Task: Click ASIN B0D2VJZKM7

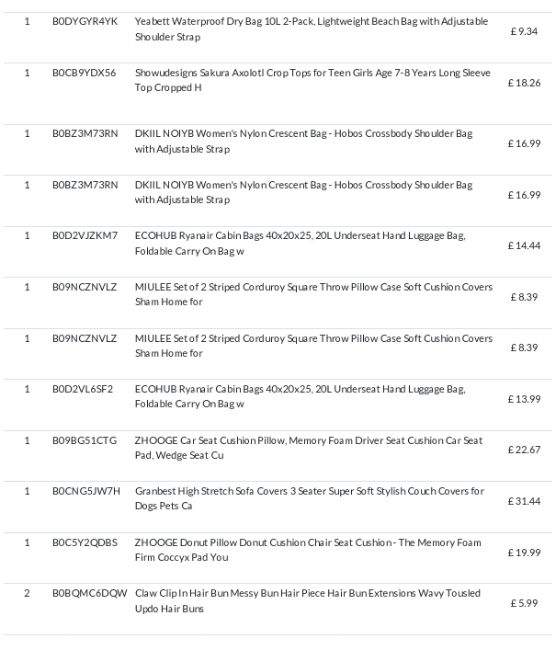Action: point(85,236)
